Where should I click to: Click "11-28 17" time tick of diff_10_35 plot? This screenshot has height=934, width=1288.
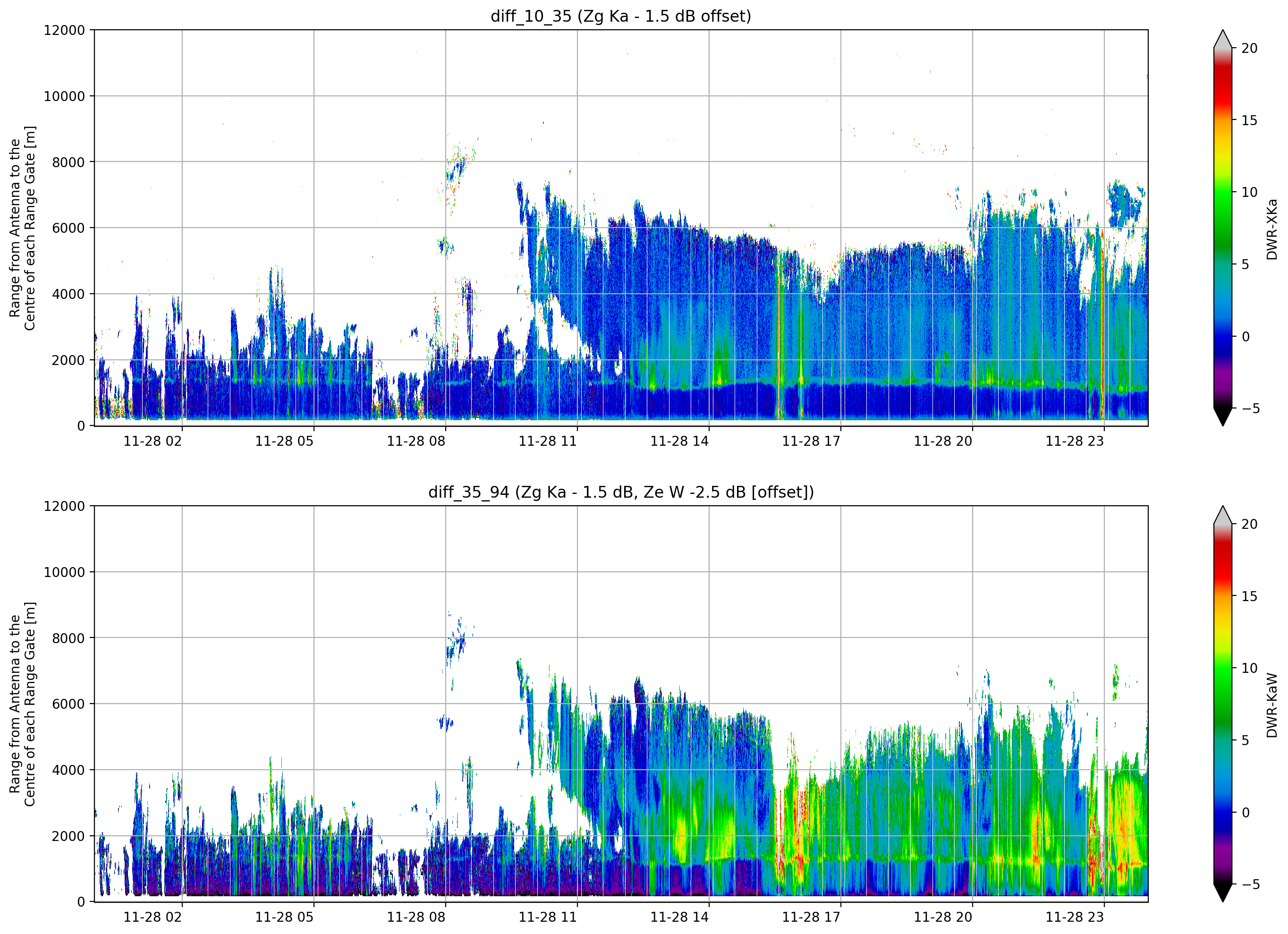click(812, 442)
